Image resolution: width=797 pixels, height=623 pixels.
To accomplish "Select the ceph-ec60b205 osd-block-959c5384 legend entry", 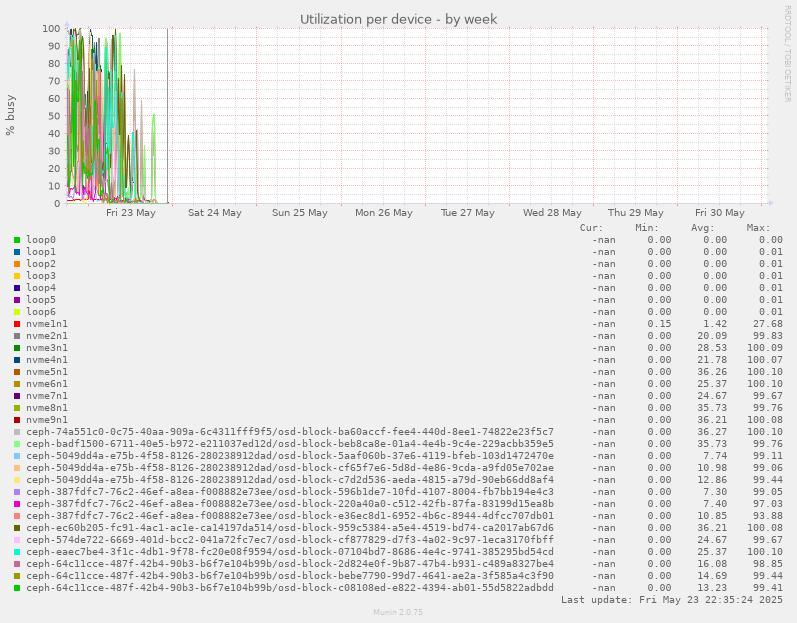I will tap(290, 528).
